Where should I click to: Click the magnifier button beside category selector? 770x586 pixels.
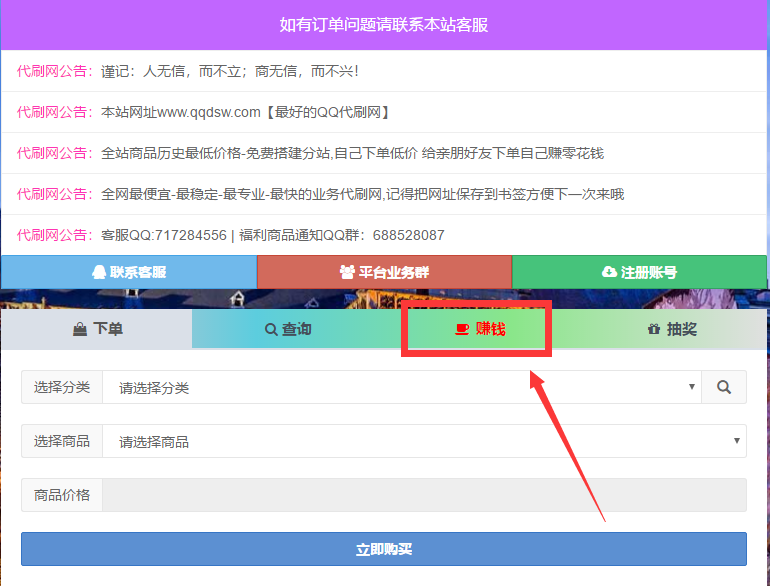pos(724,387)
